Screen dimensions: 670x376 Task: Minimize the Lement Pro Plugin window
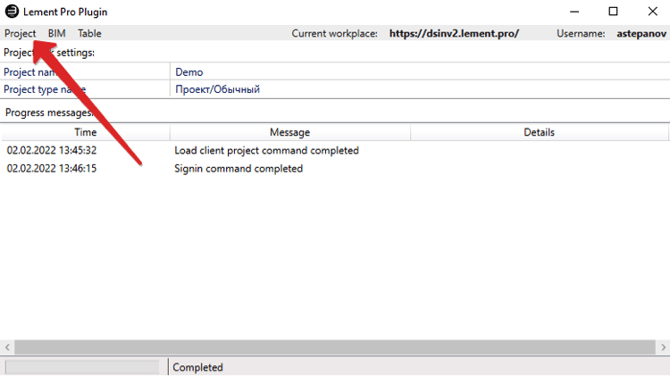pos(574,12)
